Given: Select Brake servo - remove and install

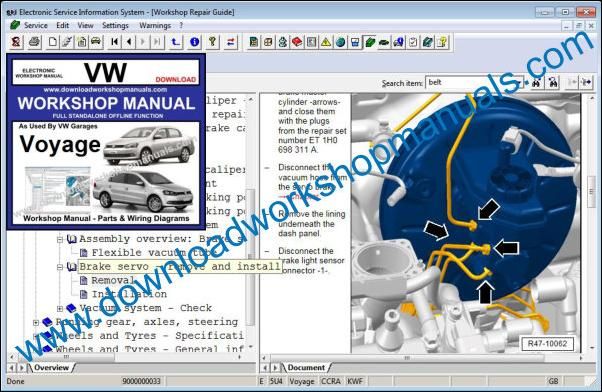Looking at the screenshot, I should 179,266.
